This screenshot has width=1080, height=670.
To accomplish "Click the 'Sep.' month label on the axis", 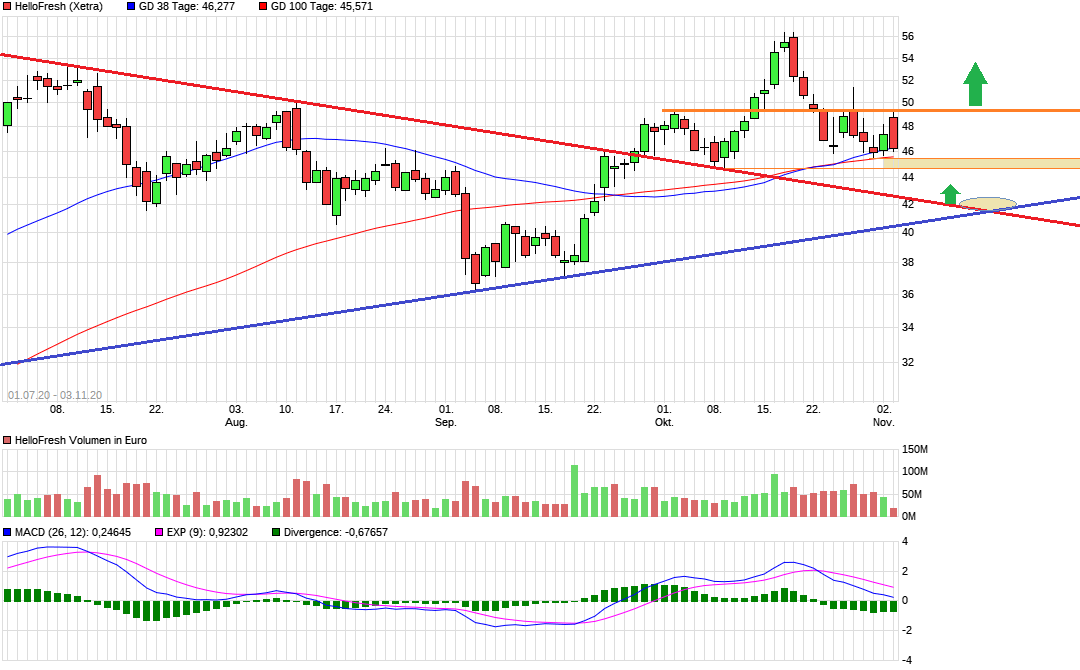I will click(446, 422).
